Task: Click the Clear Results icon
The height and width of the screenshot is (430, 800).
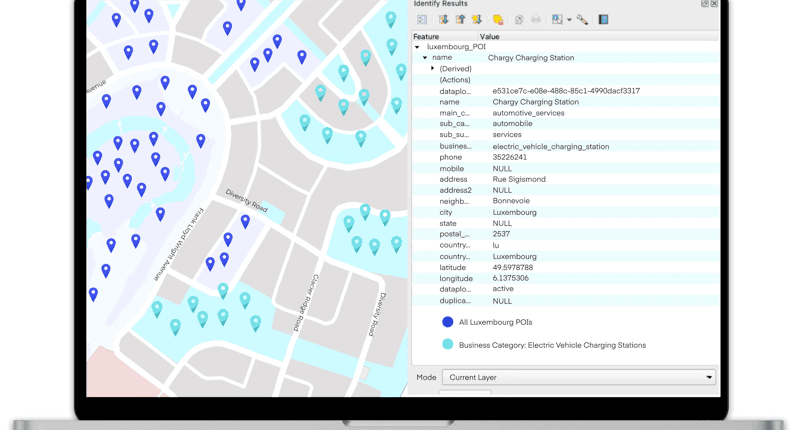Action: pyautogui.click(x=498, y=19)
